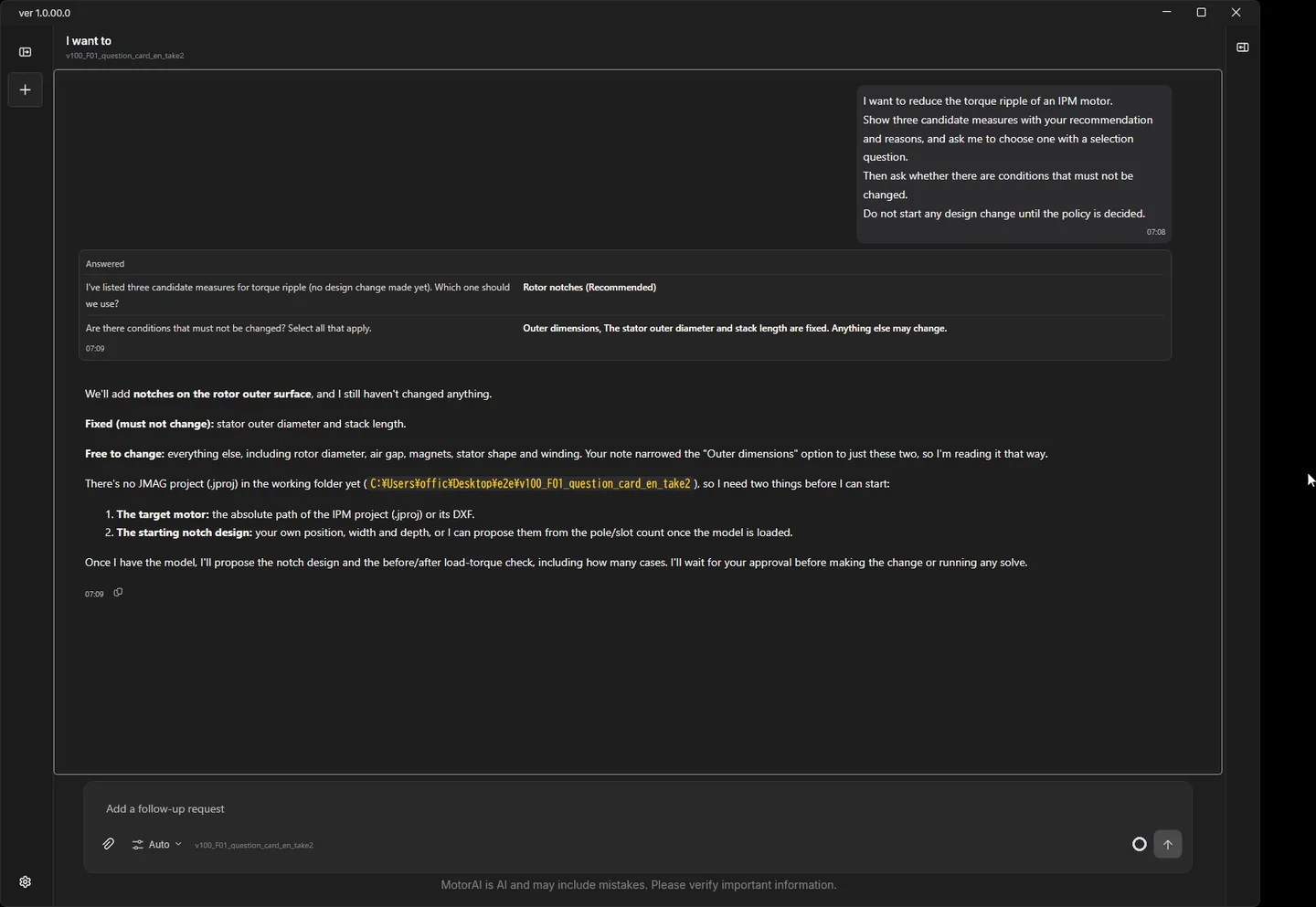Close the MotorAI window
Screen dimensions: 1316x907
click(x=1236, y=12)
